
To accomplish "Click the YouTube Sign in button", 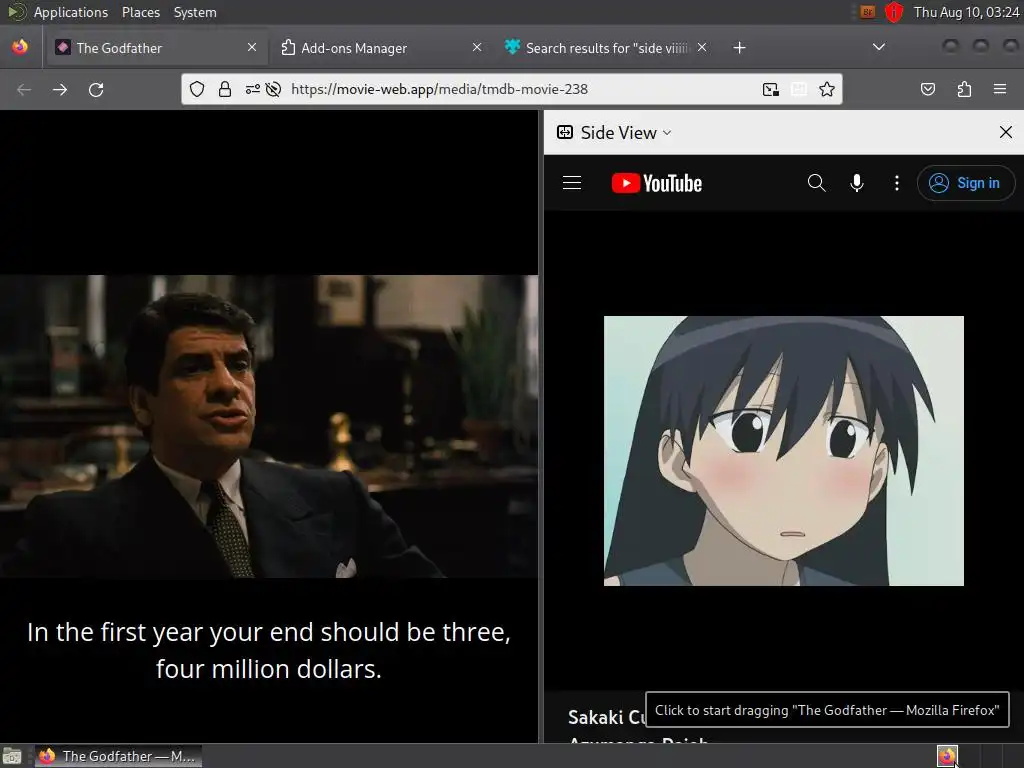I will [x=966, y=183].
